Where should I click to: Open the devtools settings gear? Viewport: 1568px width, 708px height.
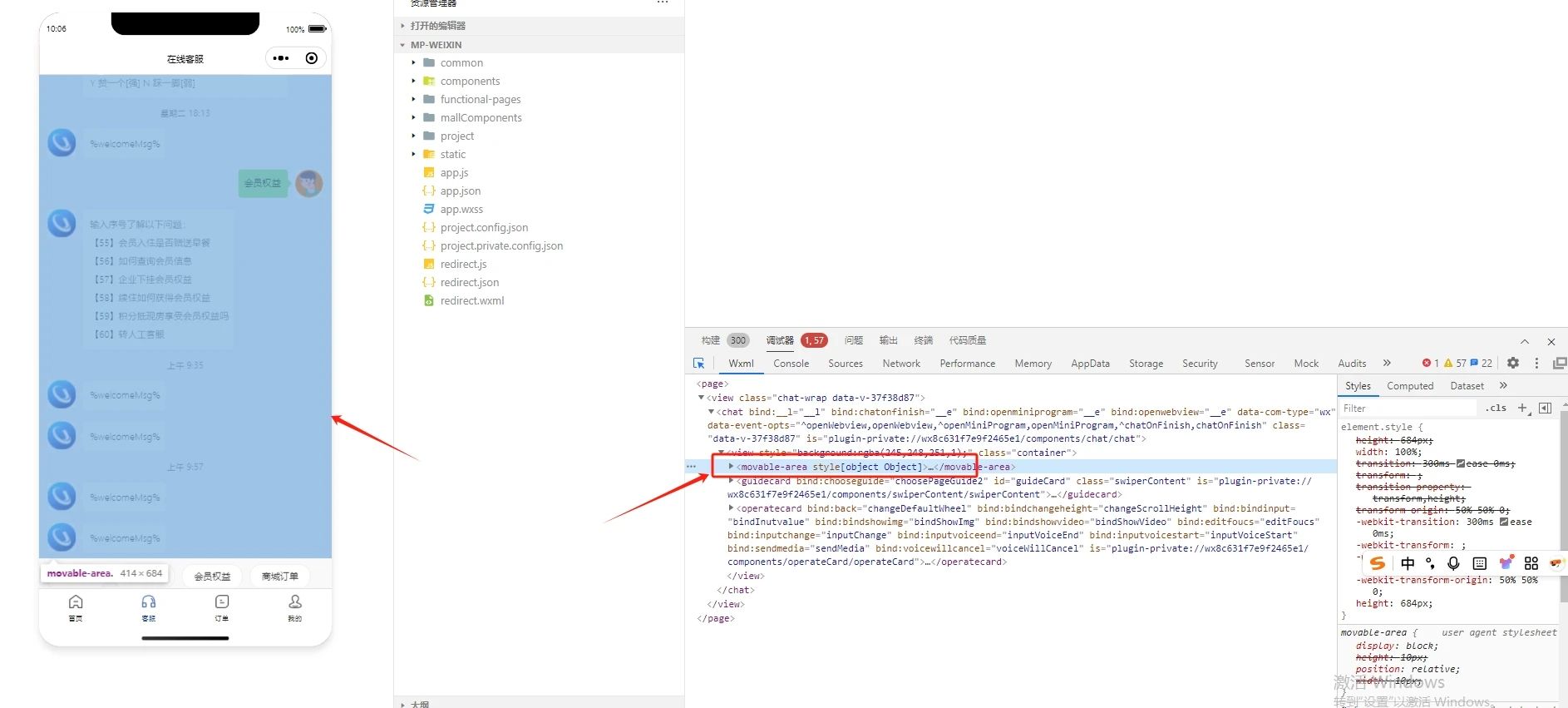[x=1513, y=363]
